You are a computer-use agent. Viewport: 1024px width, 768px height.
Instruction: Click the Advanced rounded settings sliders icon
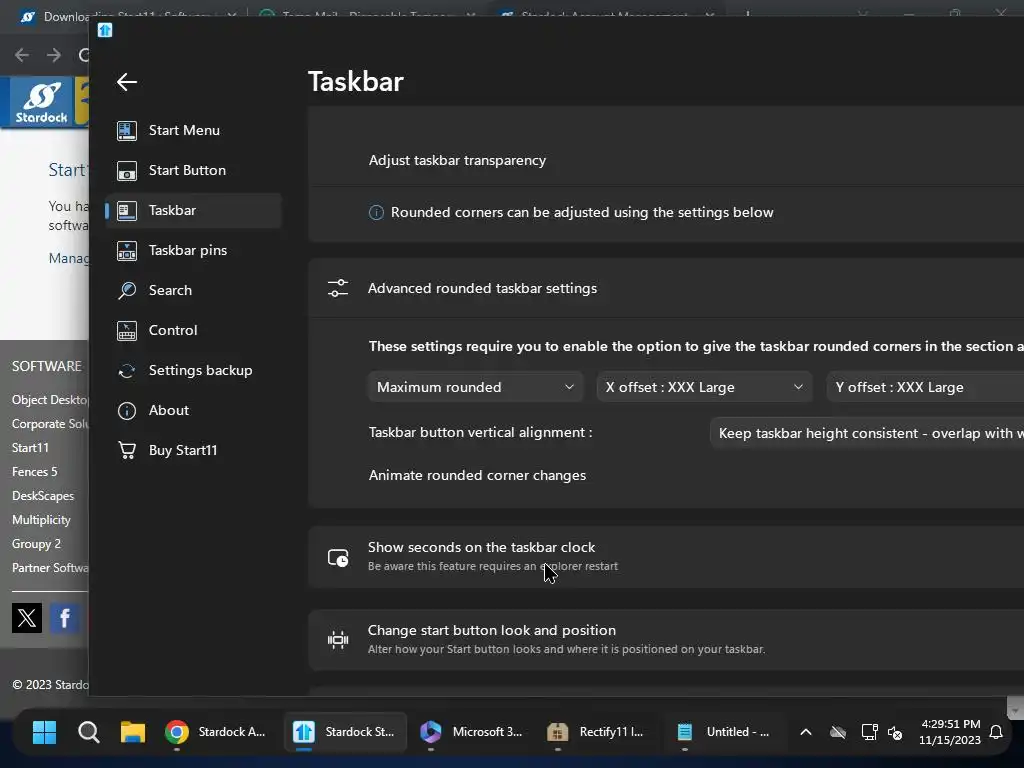pos(338,288)
